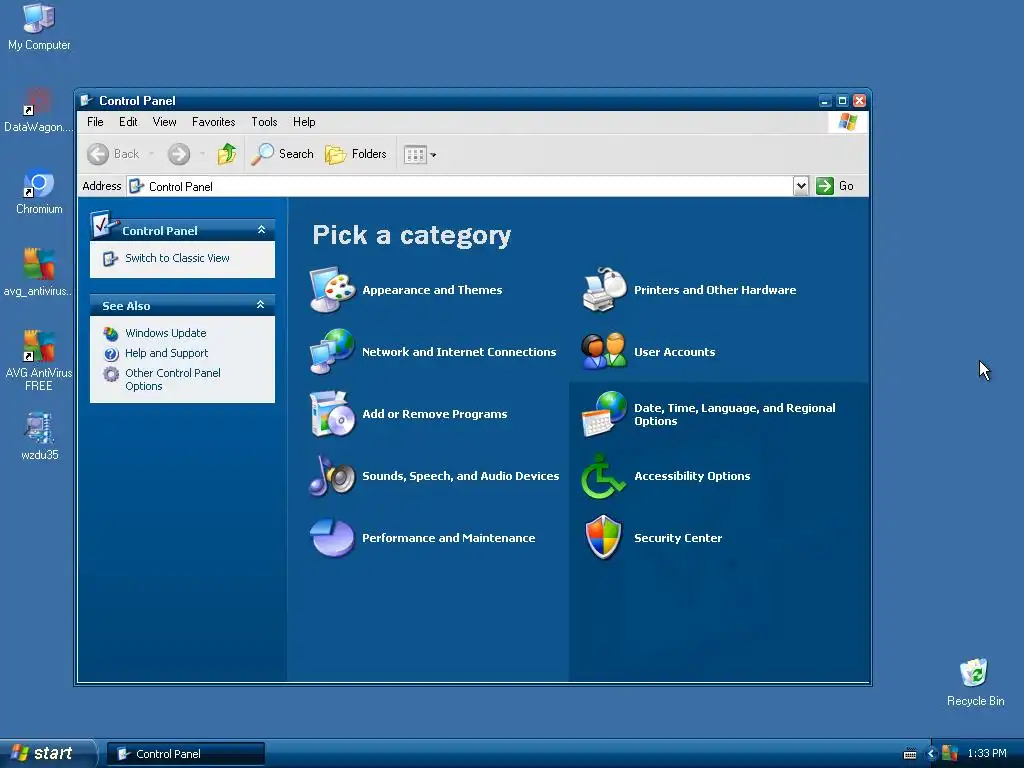
Task: Click the Start button
Action: tap(47, 753)
